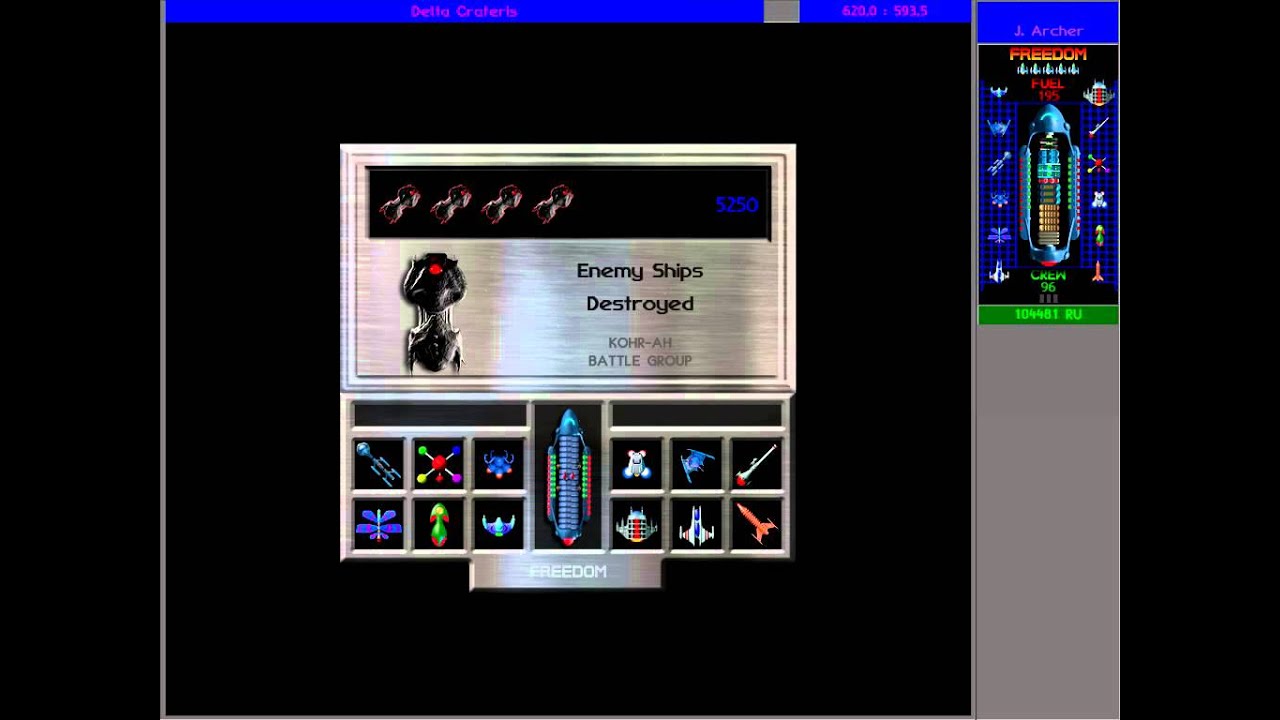Click the KOHR-AH label

[x=640, y=343]
